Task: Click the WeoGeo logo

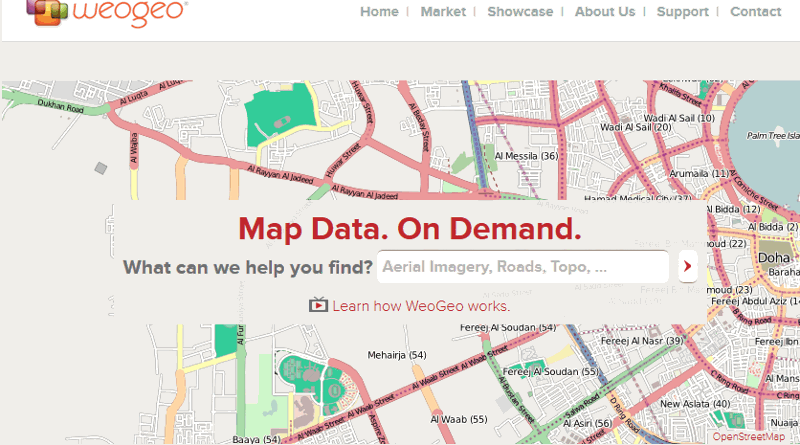Action: click(x=107, y=12)
